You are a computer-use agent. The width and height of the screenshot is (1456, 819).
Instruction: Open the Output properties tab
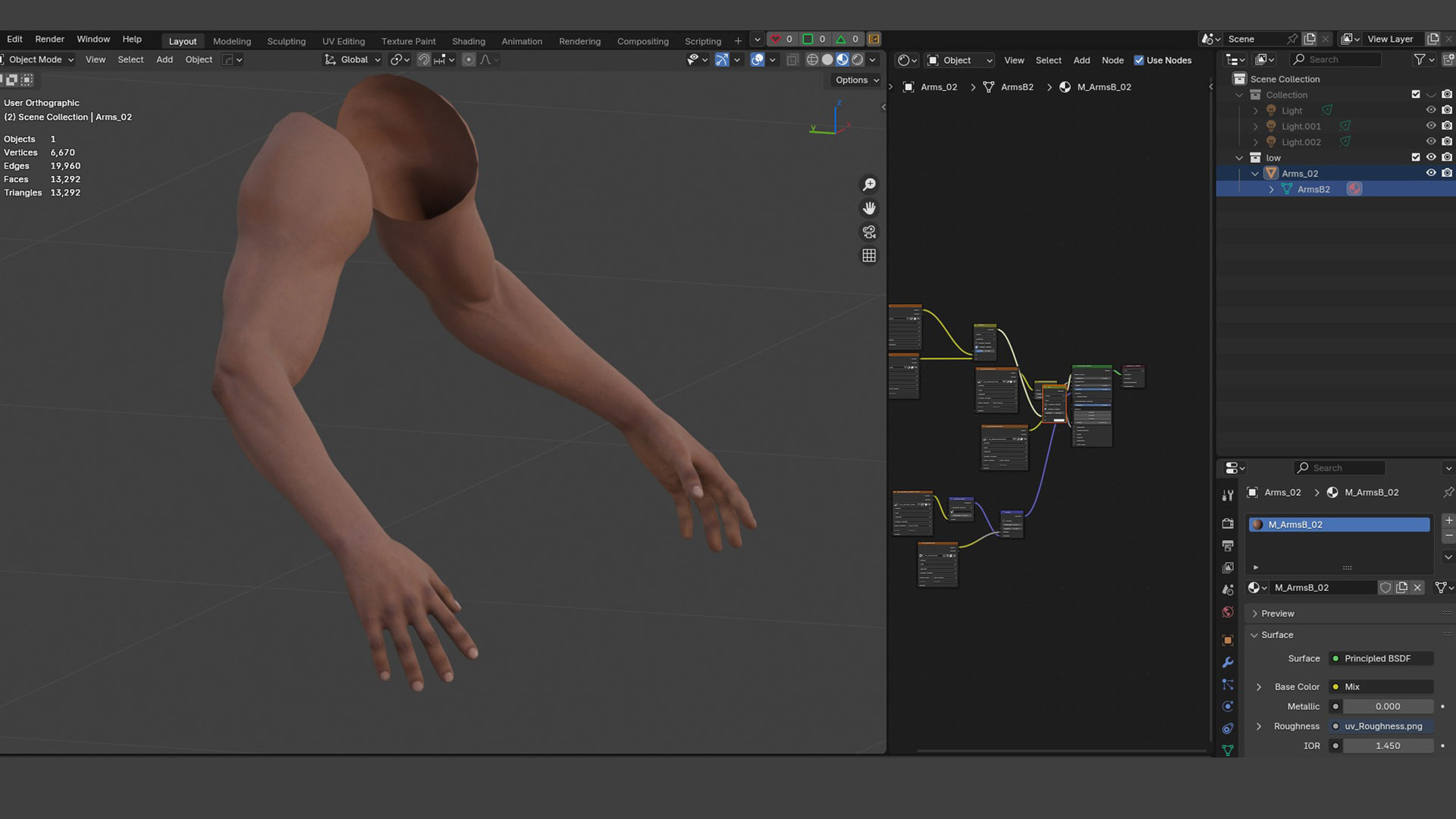tap(1228, 545)
